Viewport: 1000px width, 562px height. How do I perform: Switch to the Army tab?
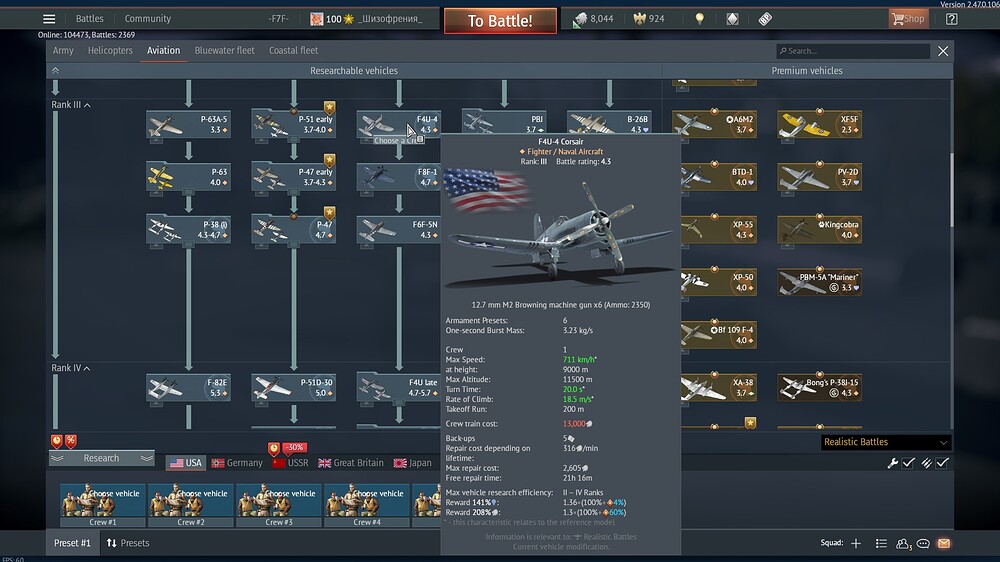(x=63, y=50)
